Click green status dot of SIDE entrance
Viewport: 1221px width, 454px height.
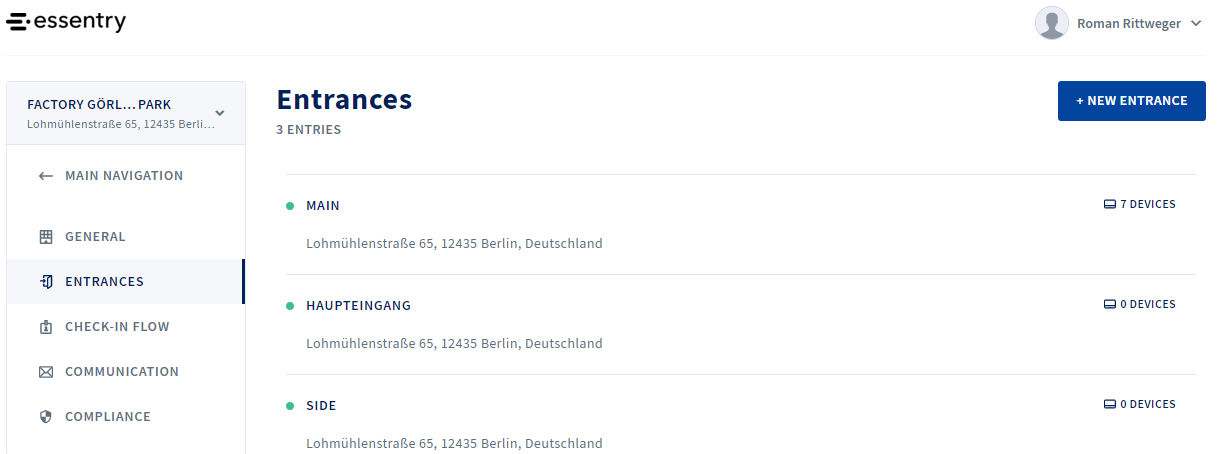coord(290,406)
